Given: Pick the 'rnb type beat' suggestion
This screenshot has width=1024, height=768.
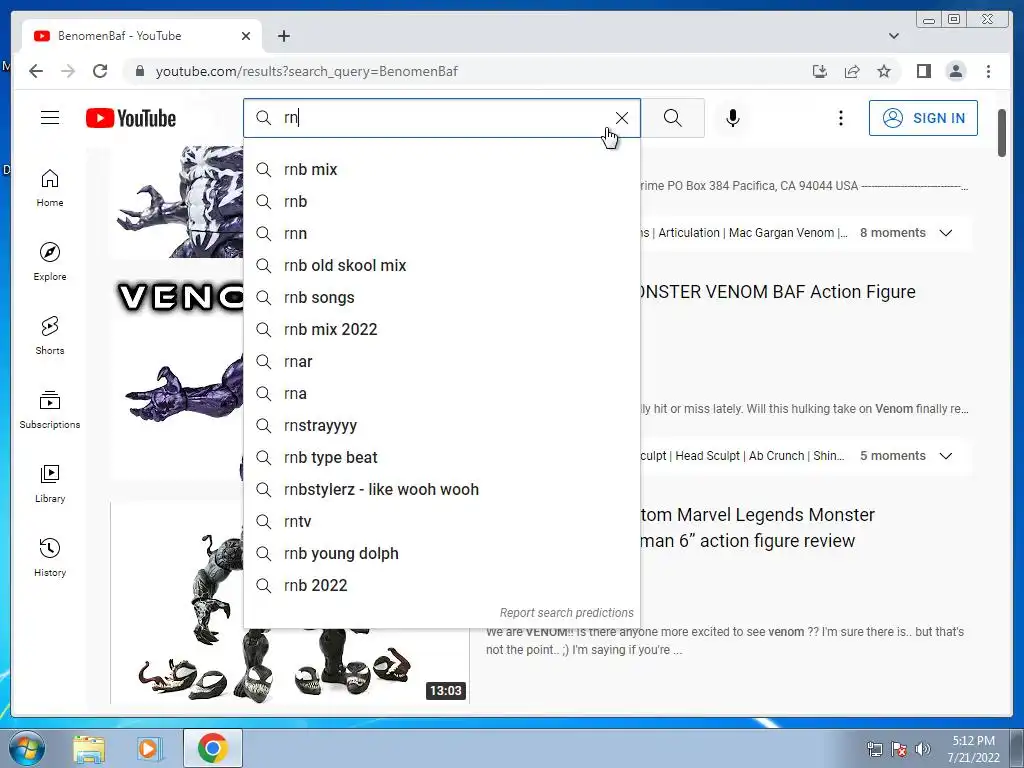Looking at the screenshot, I should coord(441,457).
